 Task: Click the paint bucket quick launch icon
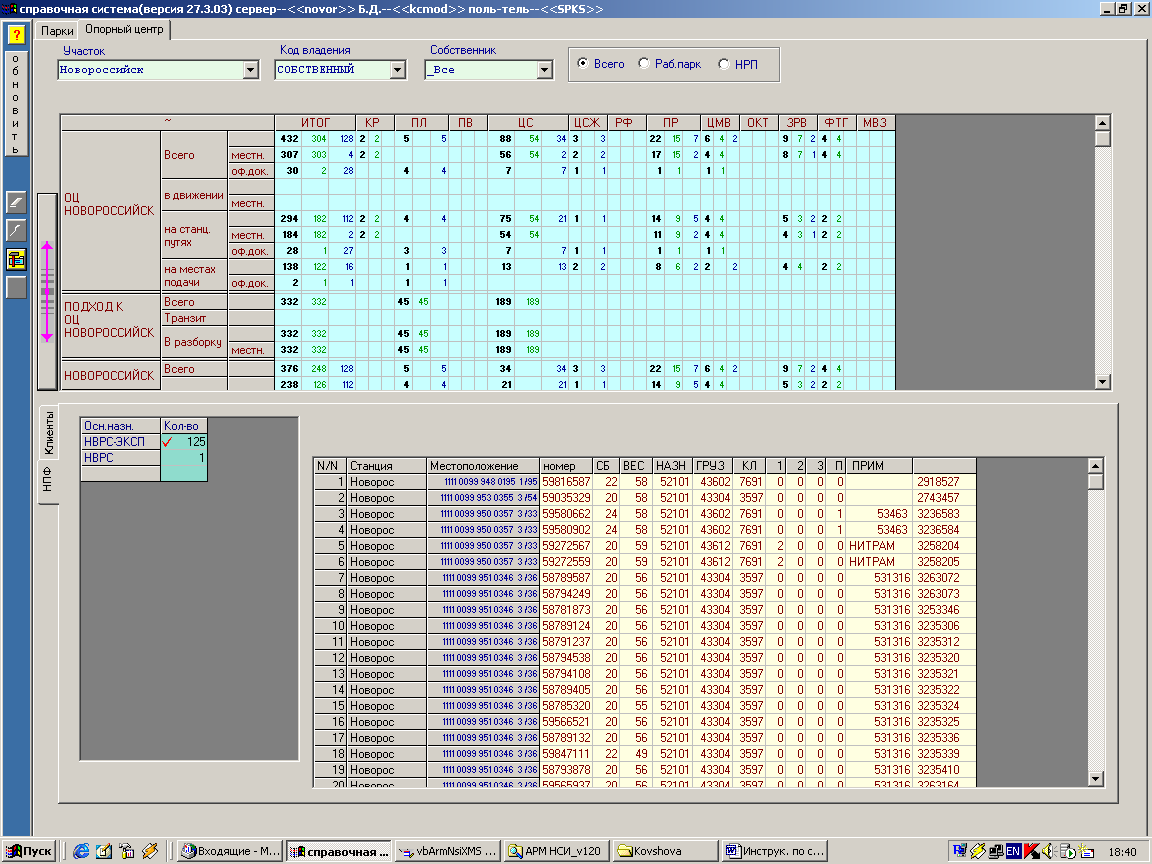click(x=127, y=852)
